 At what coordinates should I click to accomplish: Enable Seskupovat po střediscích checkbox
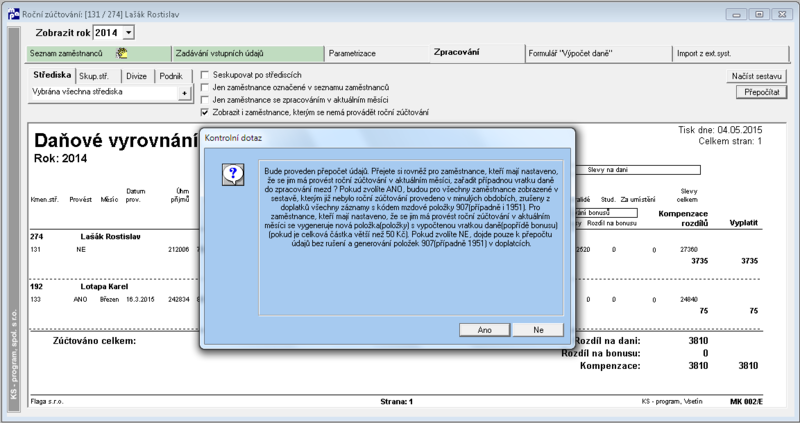coord(205,75)
